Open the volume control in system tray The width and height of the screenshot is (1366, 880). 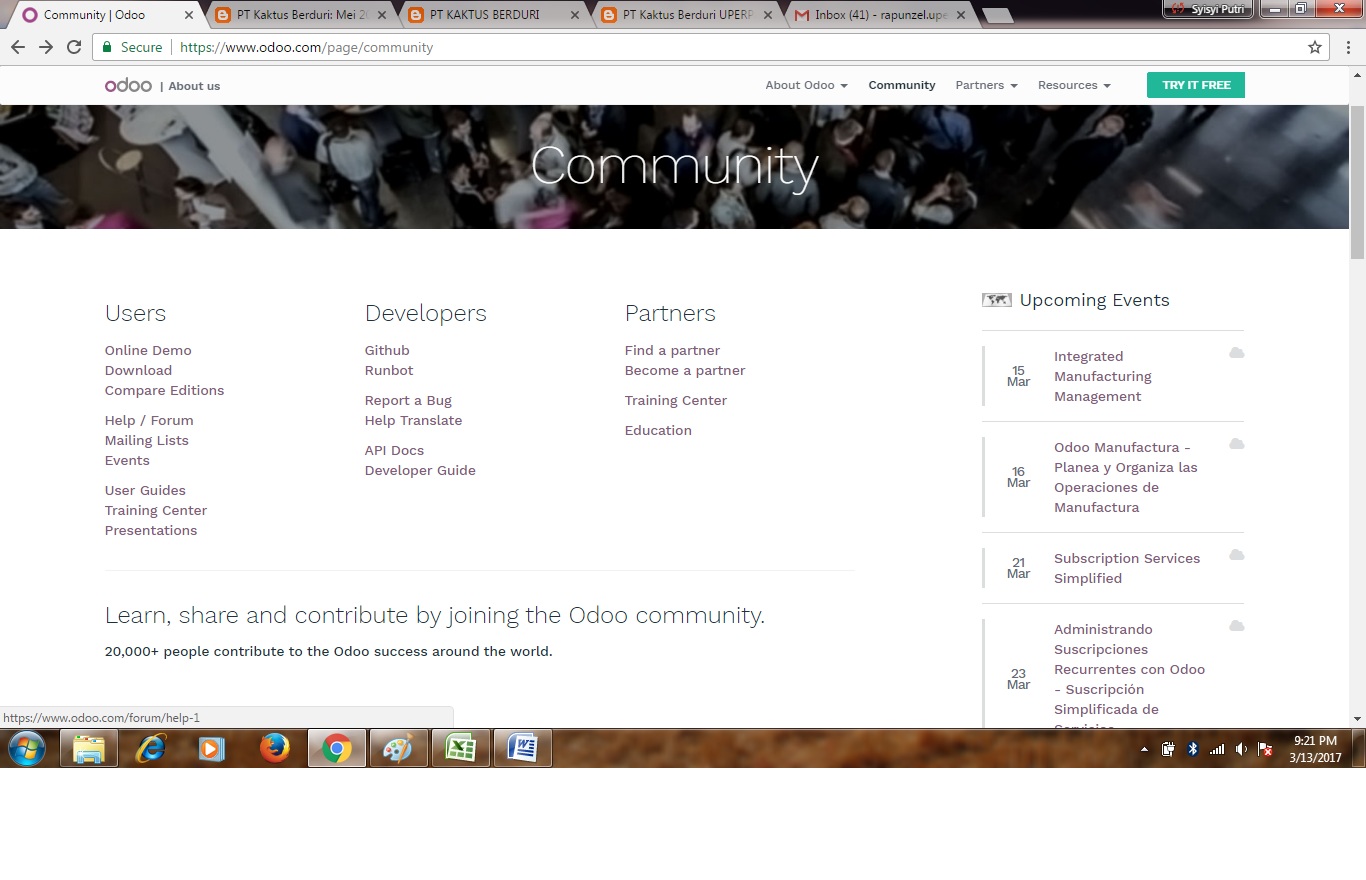click(1241, 749)
